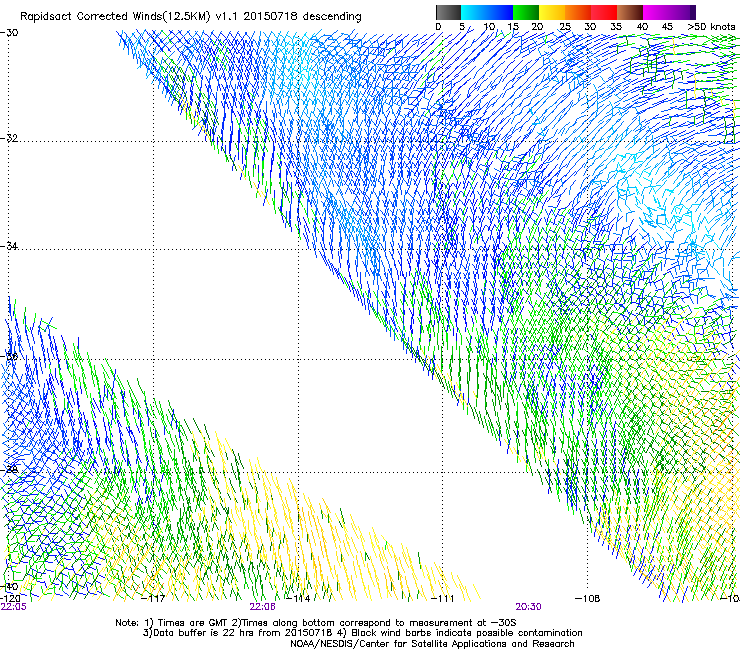The image size is (740, 650).
Task: Click the '>50 knots' legend label
Action: point(711,26)
